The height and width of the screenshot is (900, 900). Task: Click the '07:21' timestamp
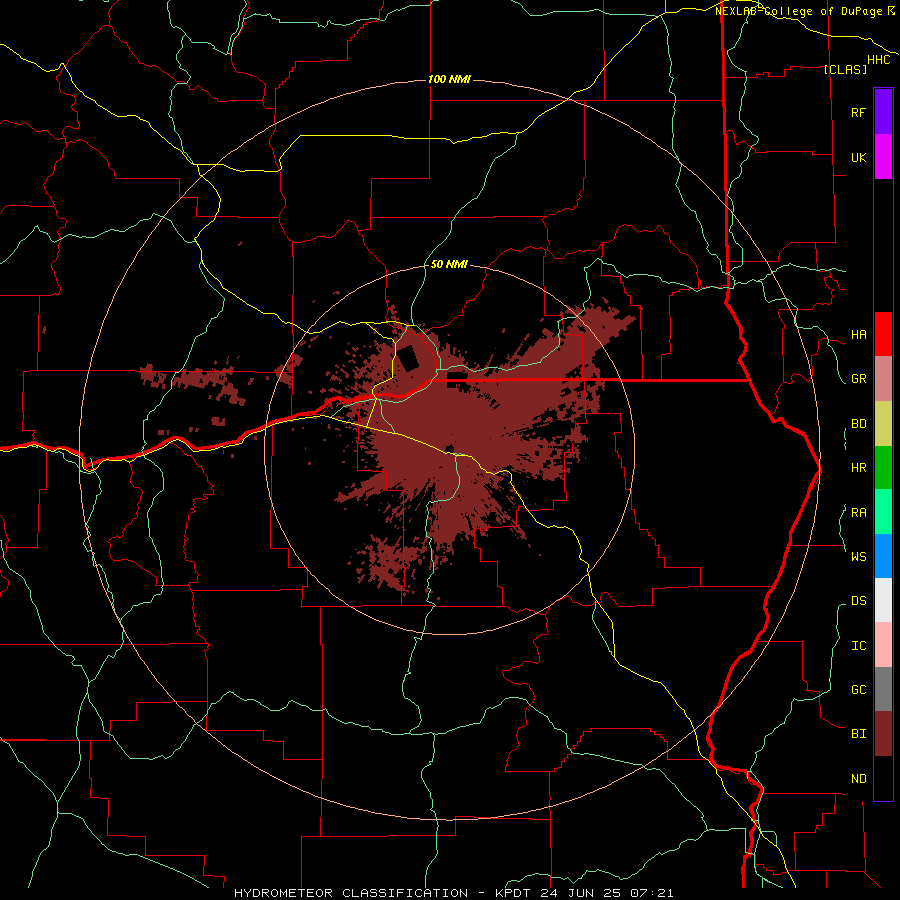[x=652, y=893]
